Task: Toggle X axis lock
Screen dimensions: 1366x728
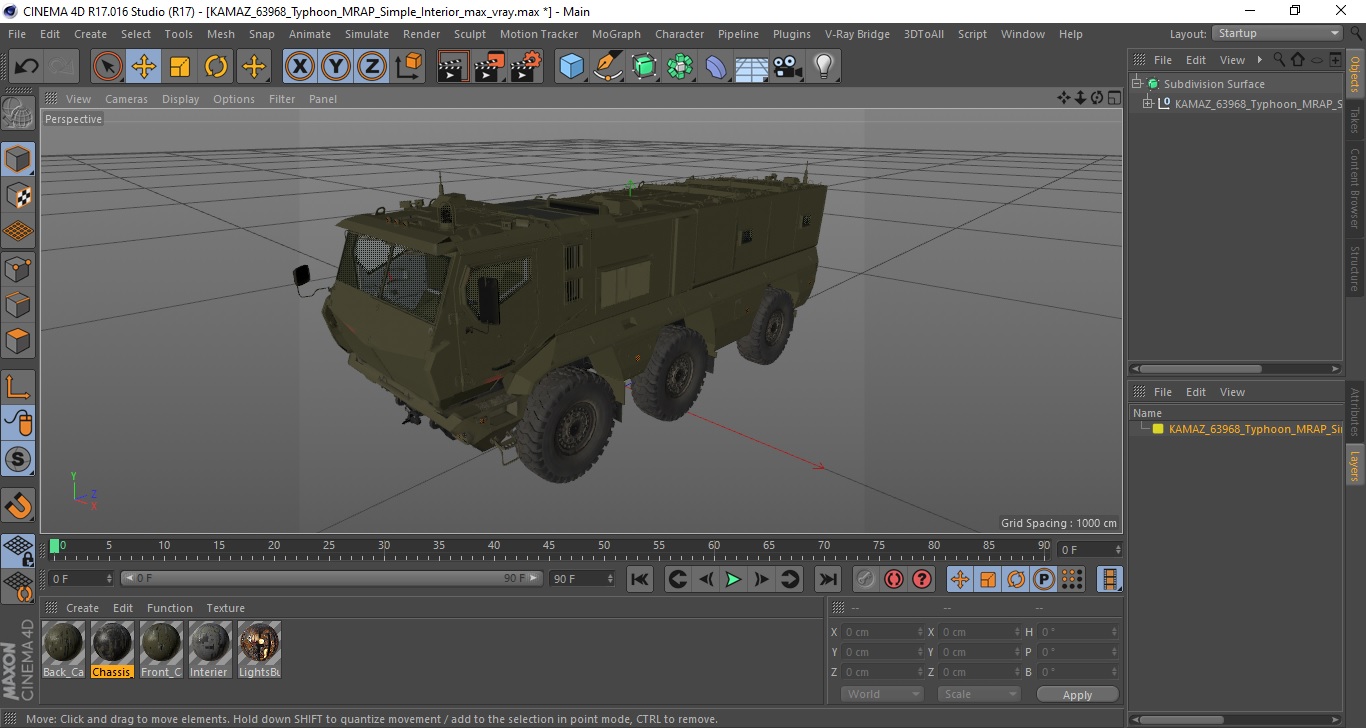Action: (300, 67)
